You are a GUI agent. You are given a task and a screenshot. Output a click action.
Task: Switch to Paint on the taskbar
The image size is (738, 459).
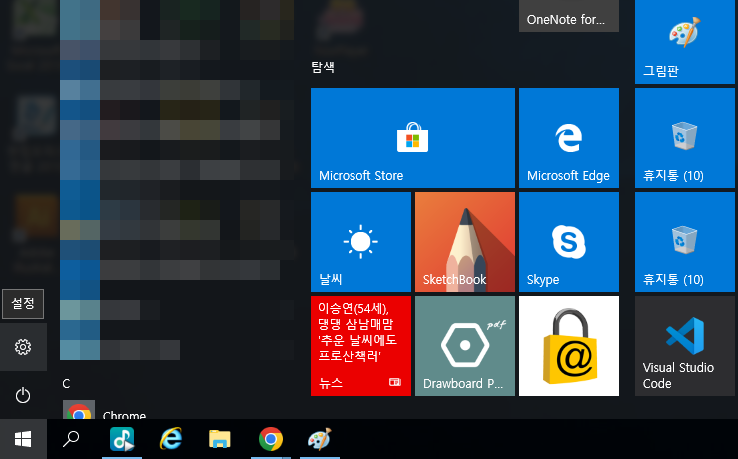click(x=320, y=439)
